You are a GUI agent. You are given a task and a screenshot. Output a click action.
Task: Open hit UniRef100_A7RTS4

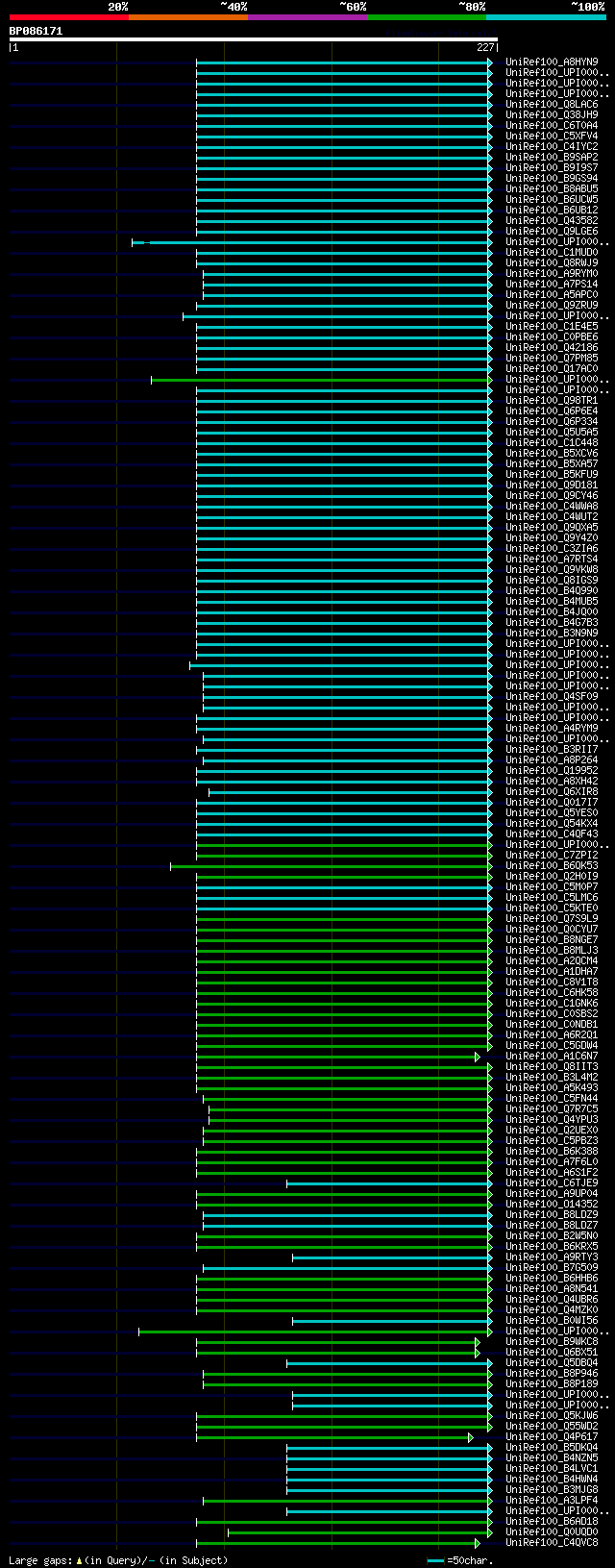[x=552, y=559]
